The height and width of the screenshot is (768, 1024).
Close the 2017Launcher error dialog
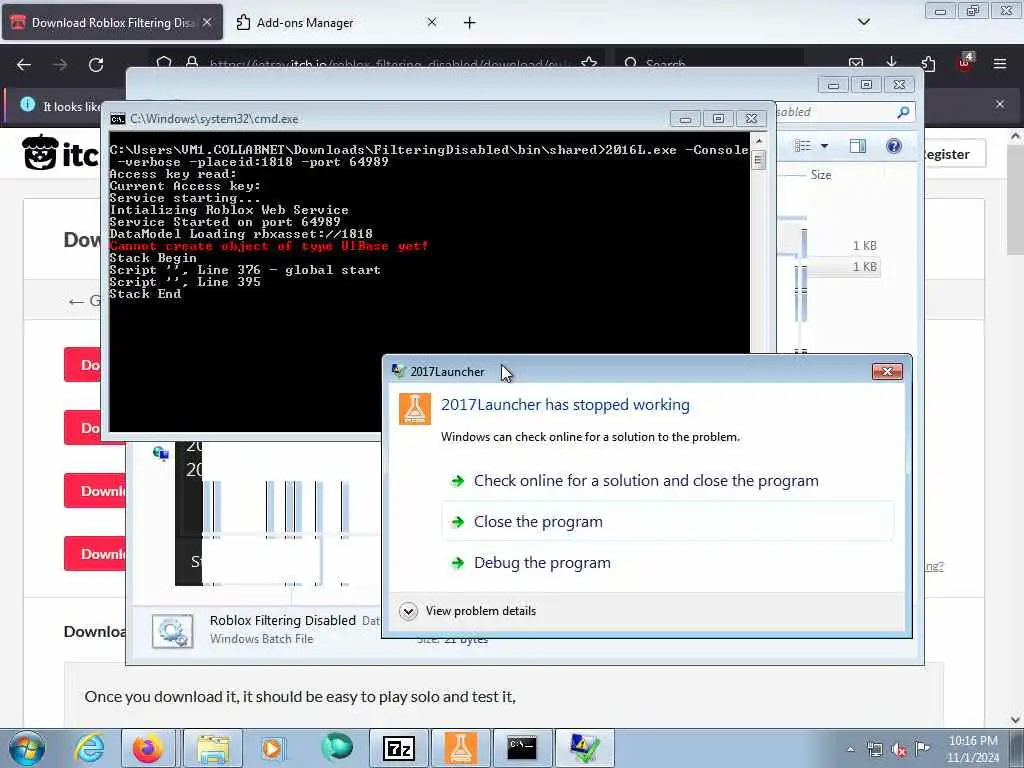(x=887, y=372)
